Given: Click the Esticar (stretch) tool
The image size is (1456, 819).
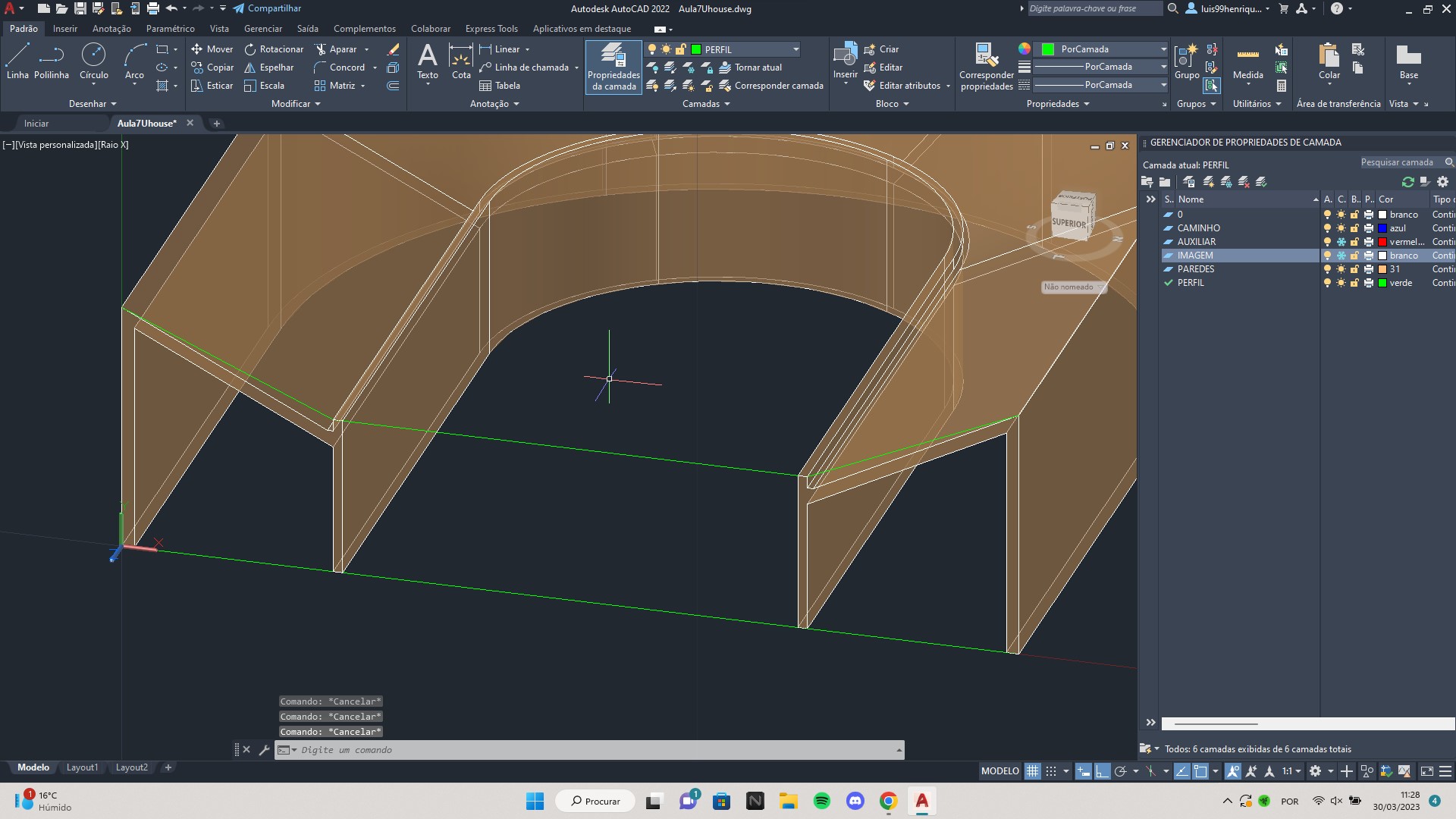Looking at the screenshot, I should click(x=212, y=86).
